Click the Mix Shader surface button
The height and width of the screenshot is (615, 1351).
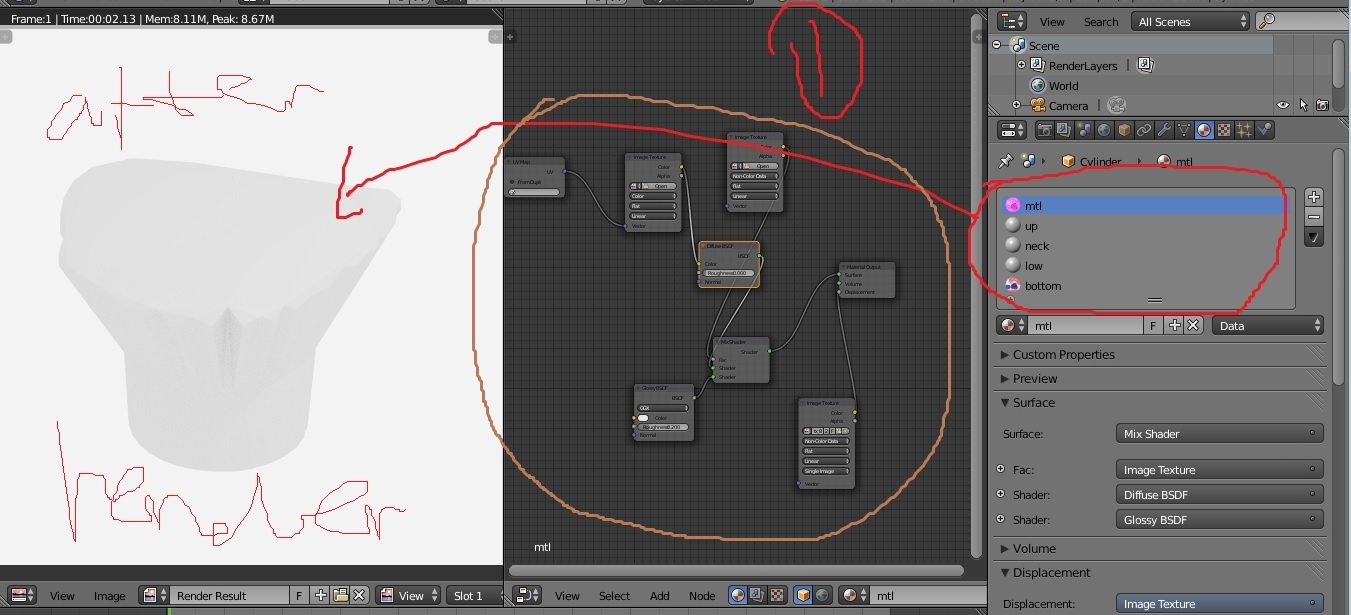(1218, 434)
